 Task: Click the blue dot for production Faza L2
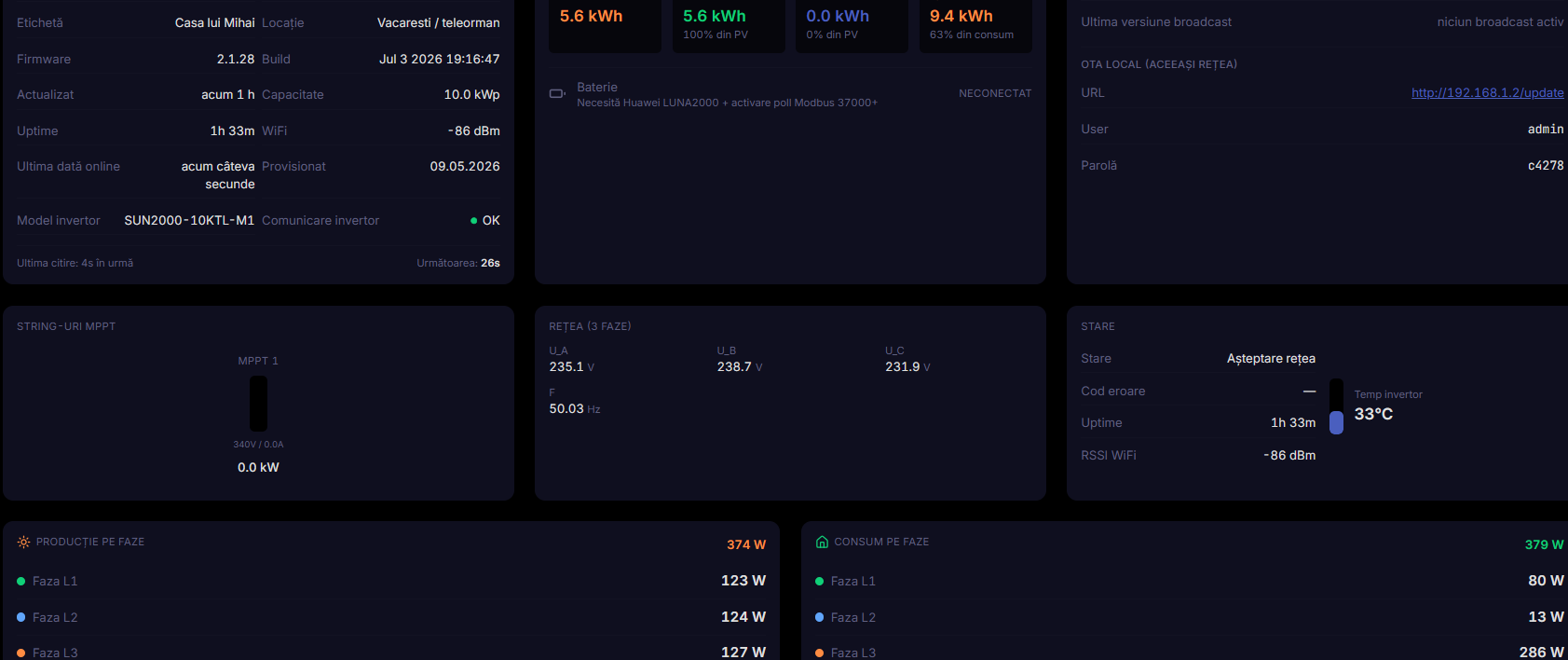click(x=20, y=617)
